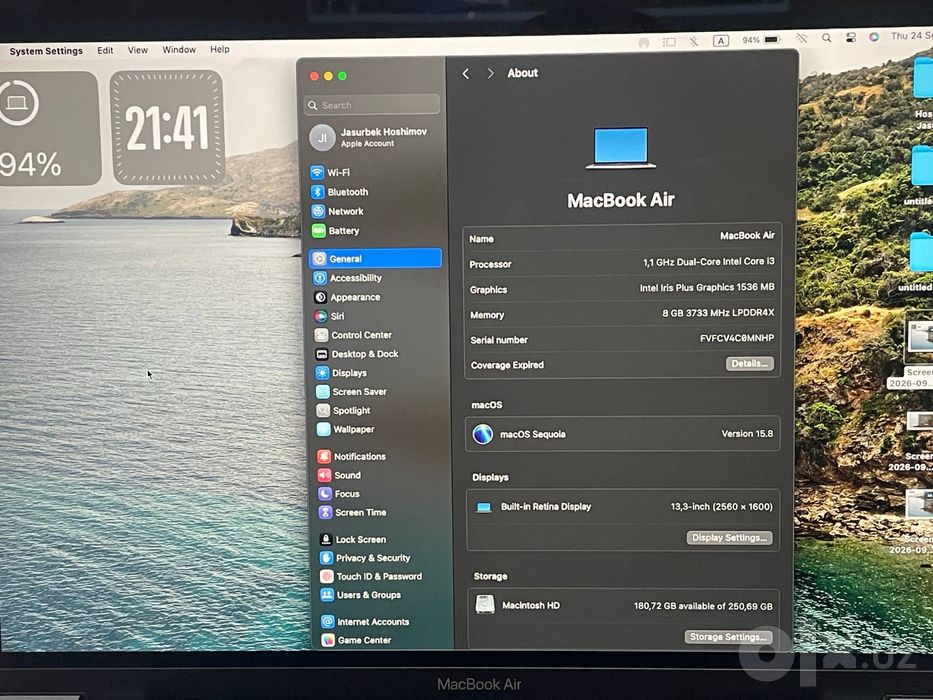Open Screen Time hourglass icon
The width and height of the screenshot is (933, 700).
pyautogui.click(x=325, y=512)
